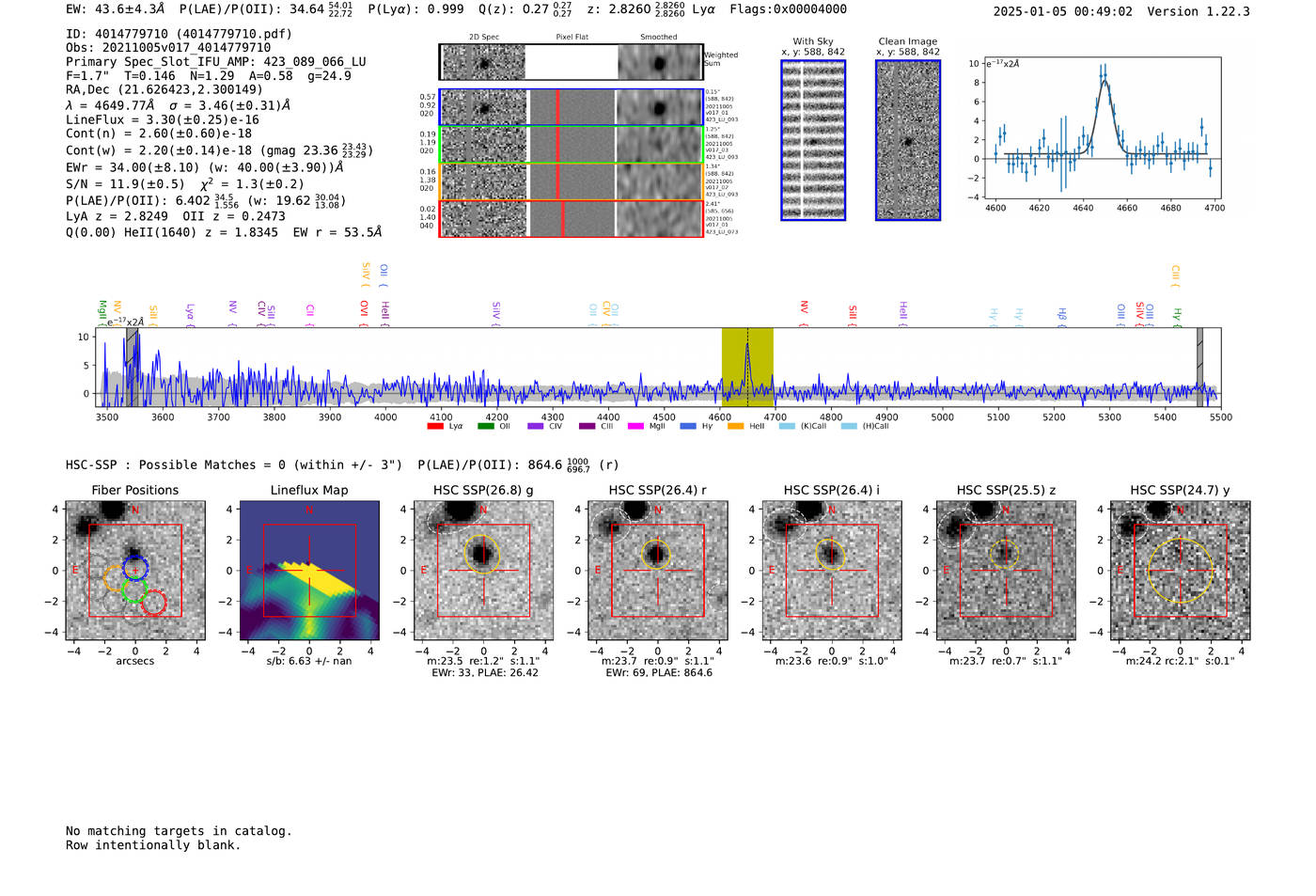Screen dimensions: 1316x896
Task: Click the (H)CaII legend swatch
Action: pos(849,426)
